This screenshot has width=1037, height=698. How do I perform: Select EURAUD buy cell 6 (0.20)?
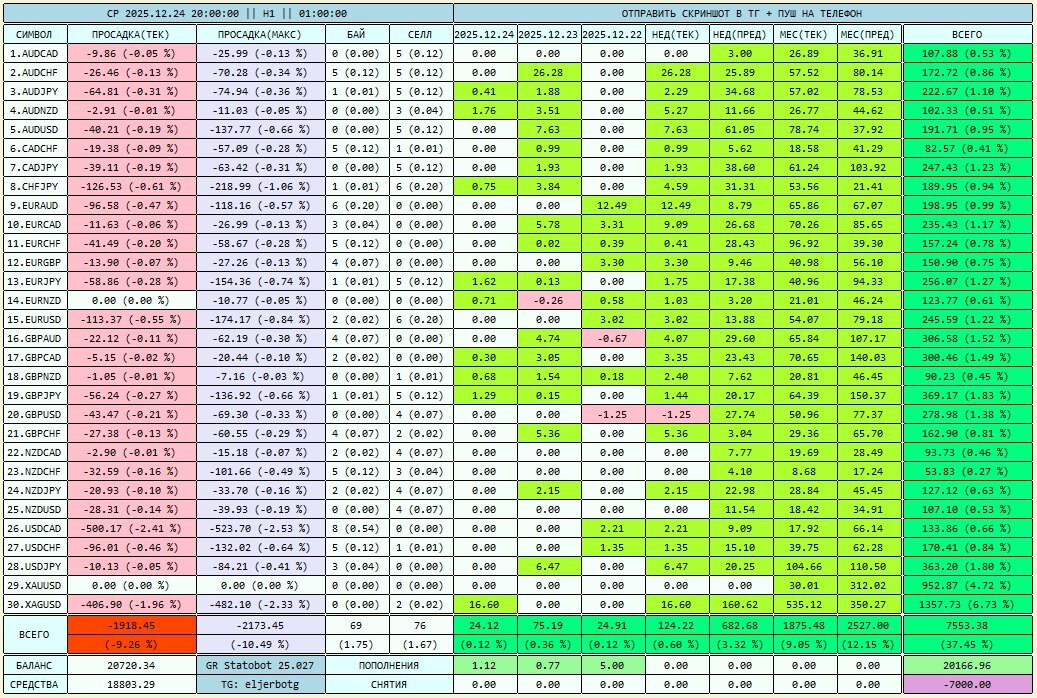click(x=356, y=206)
